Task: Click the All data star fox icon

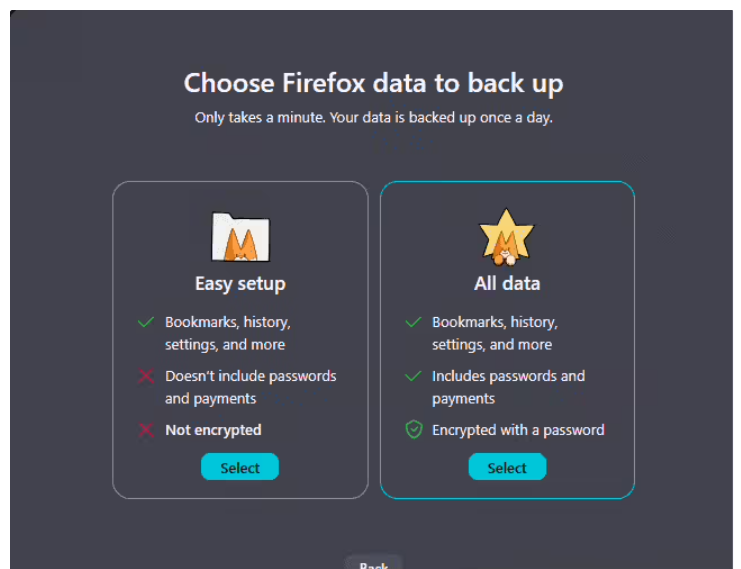Action: [507, 237]
